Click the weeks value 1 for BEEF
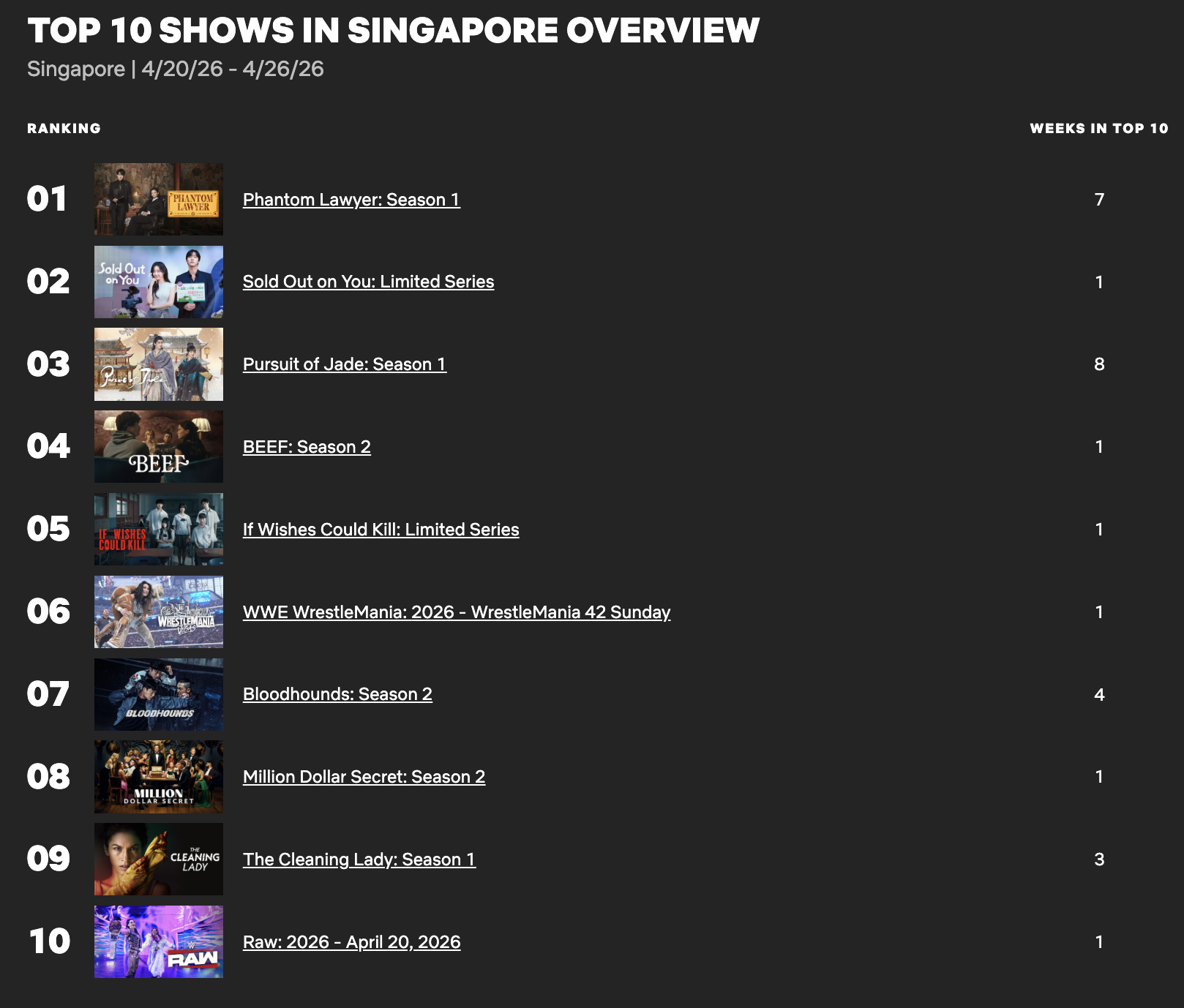Image resolution: width=1184 pixels, height=1008 pixels. point(1099,447)
